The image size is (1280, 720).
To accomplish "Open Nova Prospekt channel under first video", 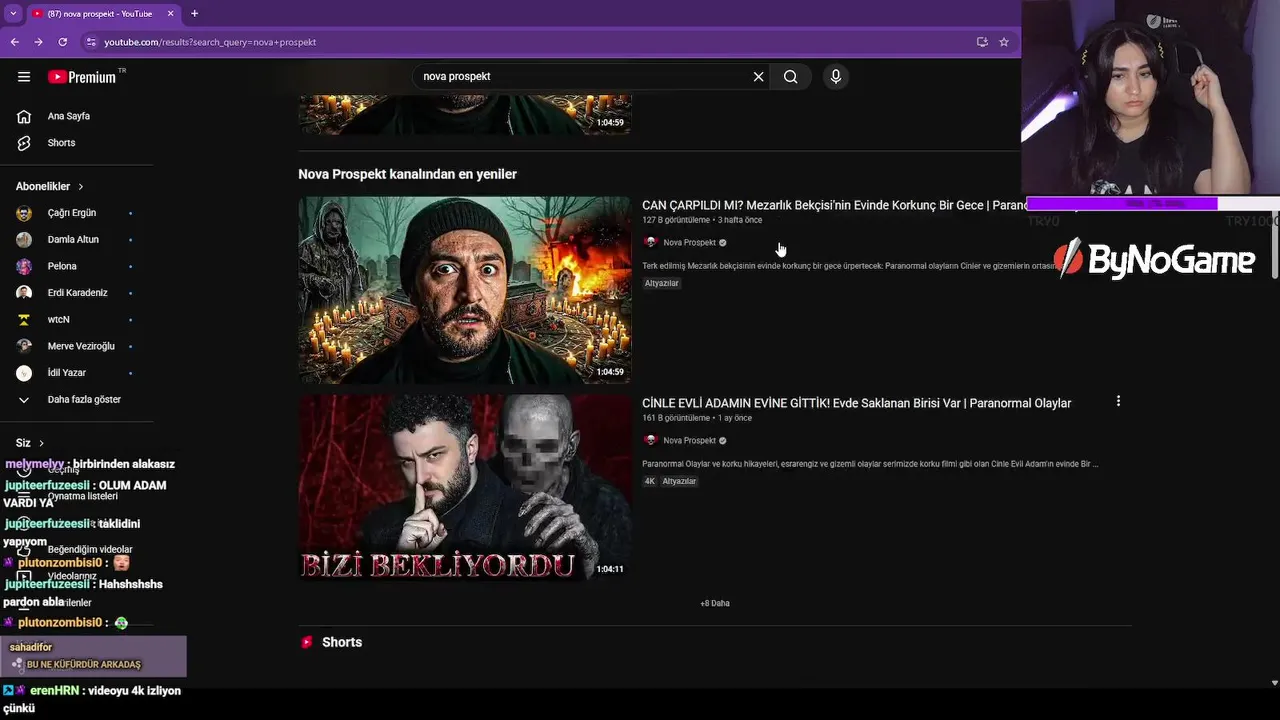I will 689,242.
